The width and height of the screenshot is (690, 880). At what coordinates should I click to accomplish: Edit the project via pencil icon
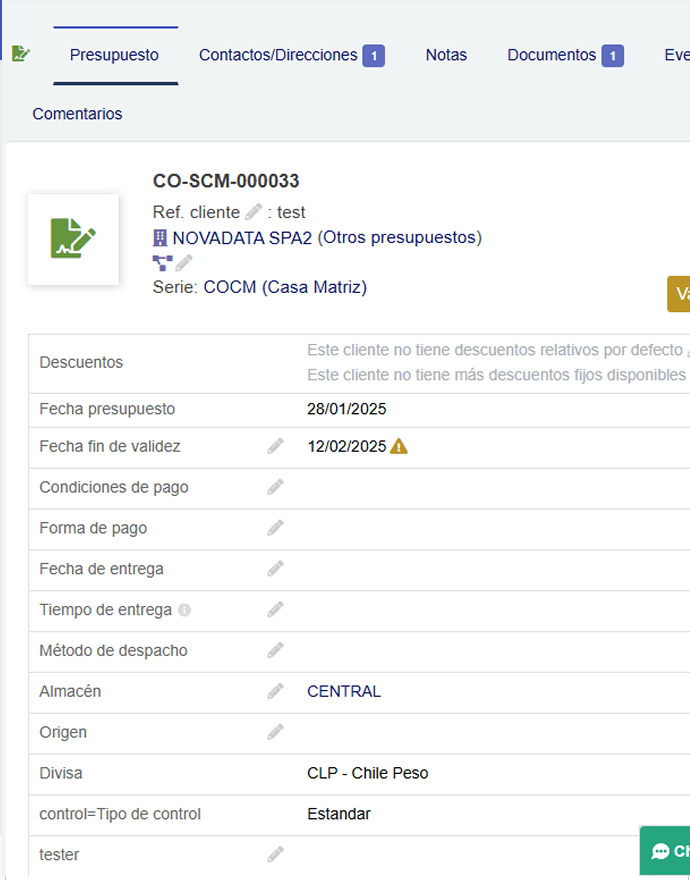[184, 262]
